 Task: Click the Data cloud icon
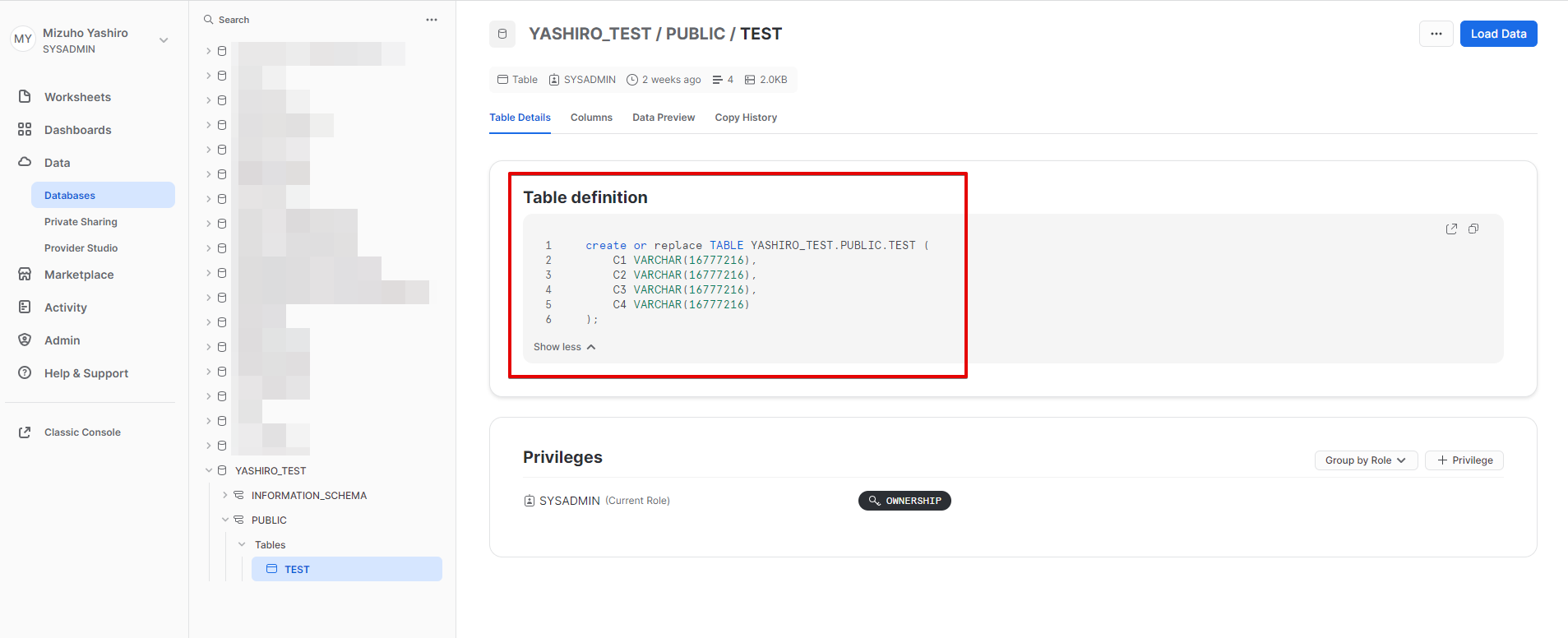coord(25,162)
